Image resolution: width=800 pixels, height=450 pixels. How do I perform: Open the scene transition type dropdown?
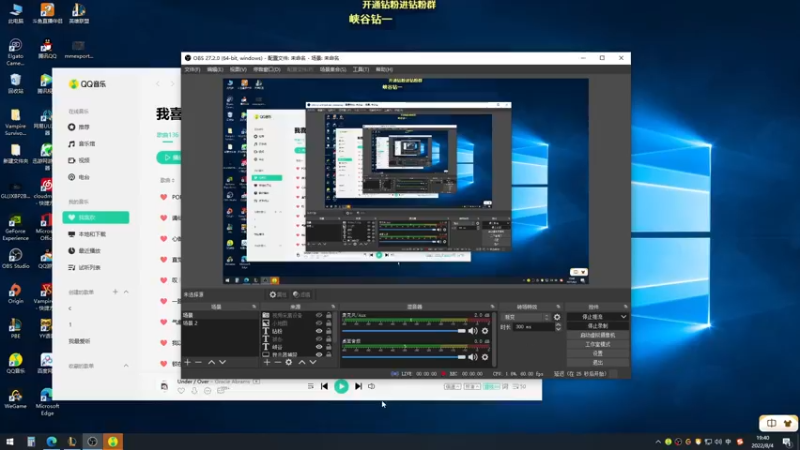pos(525,317)
